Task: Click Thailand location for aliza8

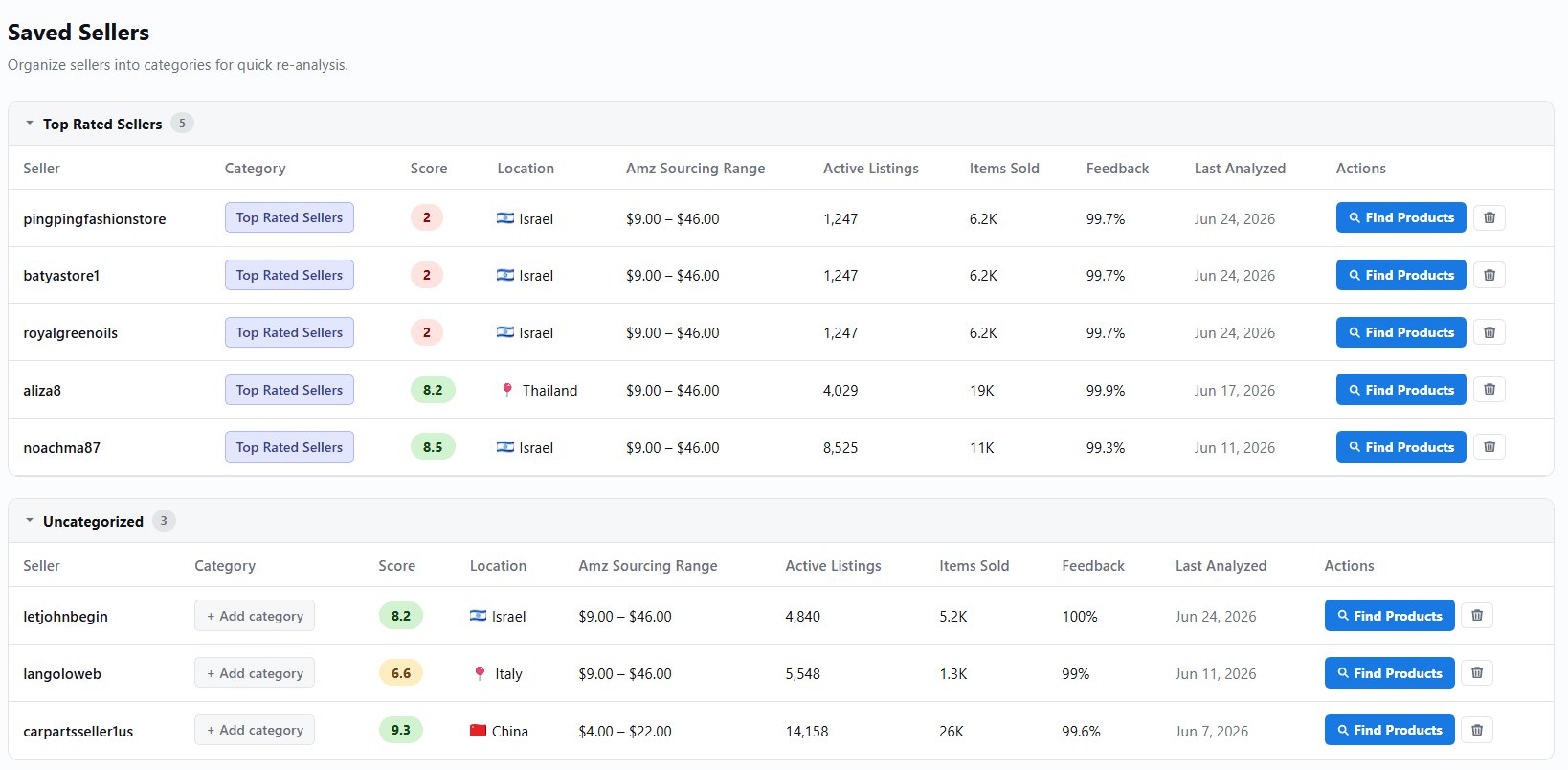Action: pos(540,391)
